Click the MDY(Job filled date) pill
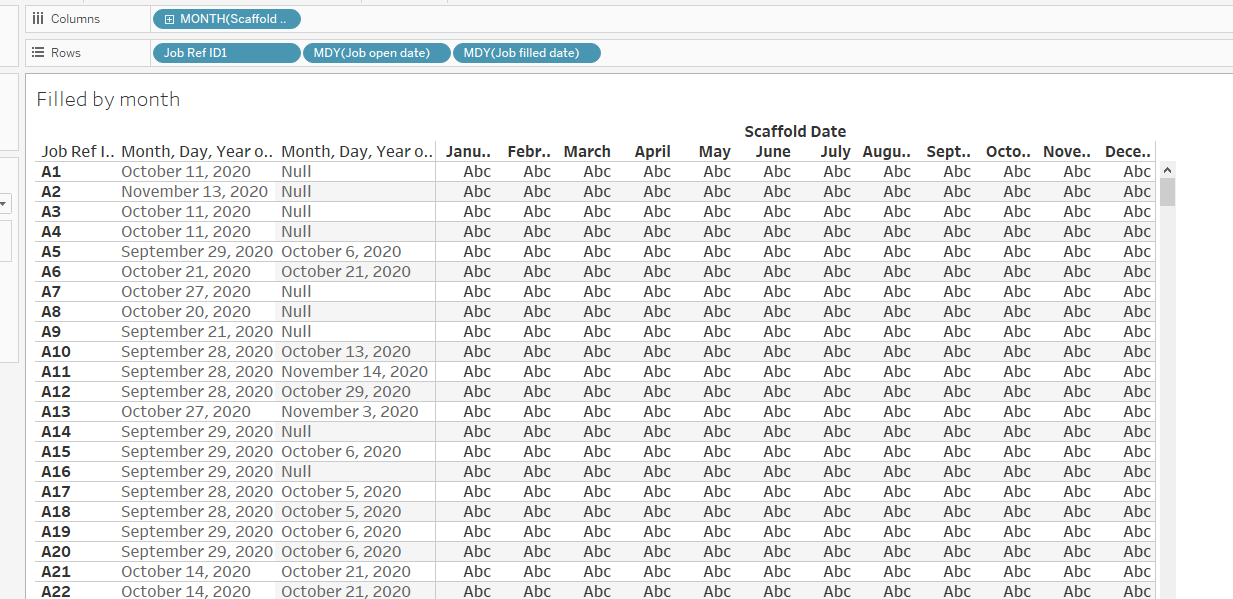Screen dimensions: 1233x599 coord(527,52)
